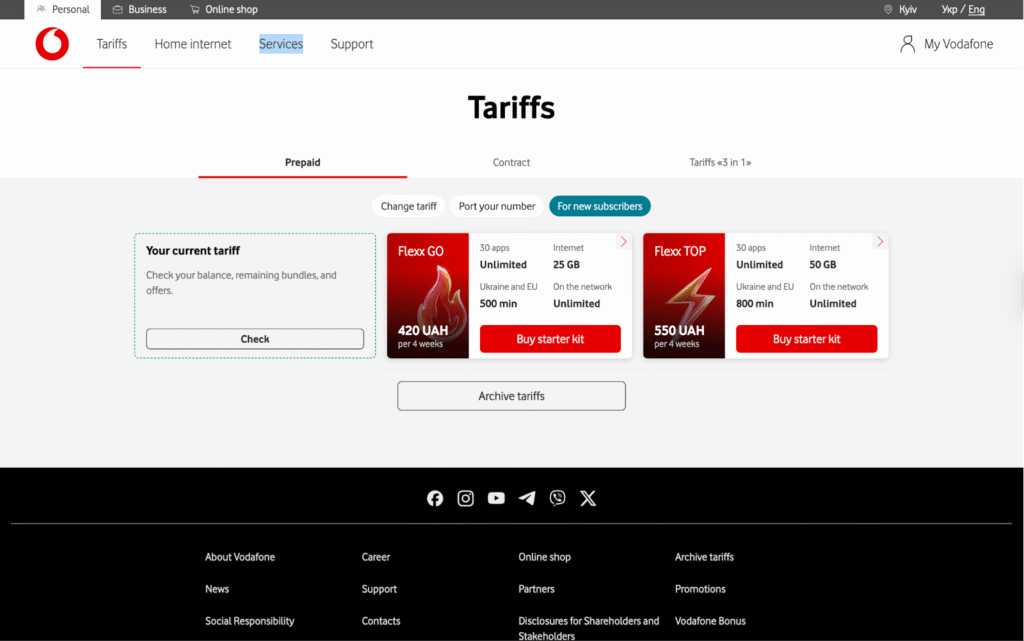Expand Flexx TOP card details arrow
The image size is (1024, 641).
click(880, 242)
